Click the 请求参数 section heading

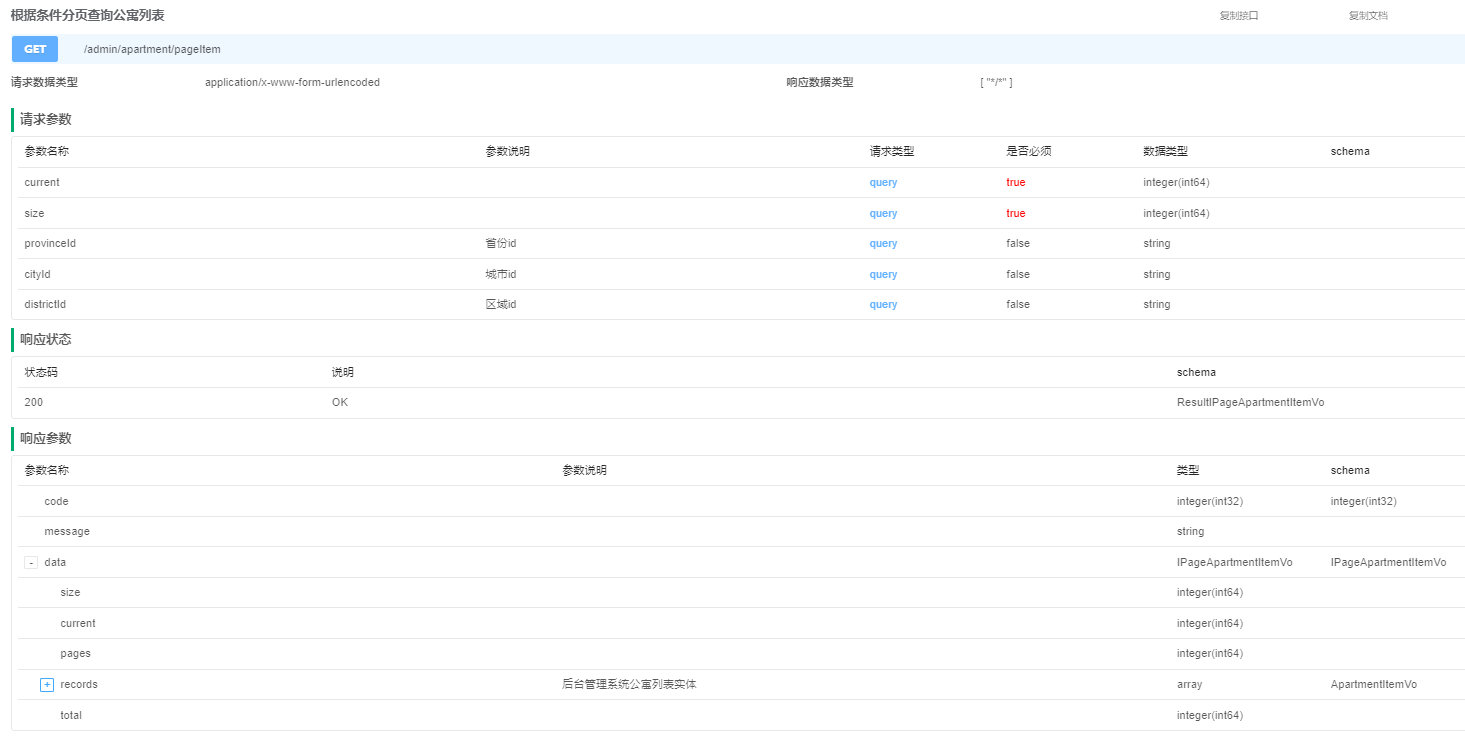coord(46,120)
